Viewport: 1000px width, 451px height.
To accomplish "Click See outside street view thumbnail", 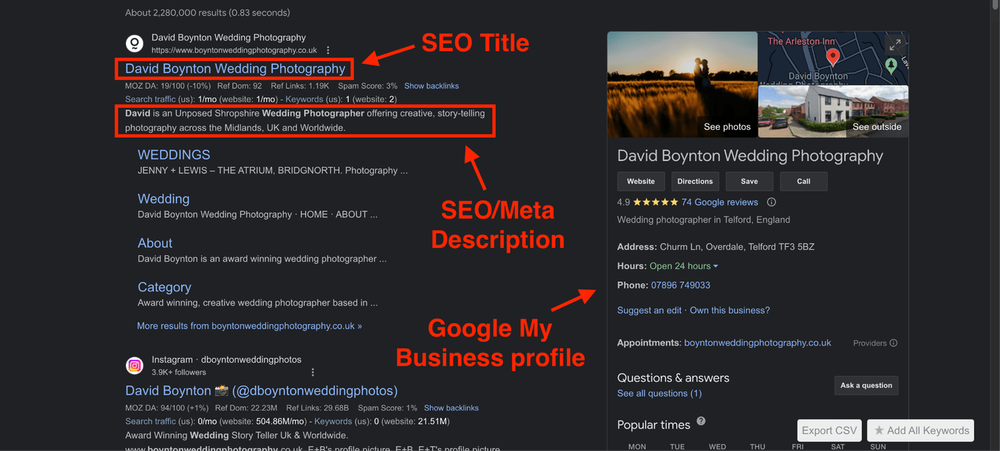I will 833,112.
